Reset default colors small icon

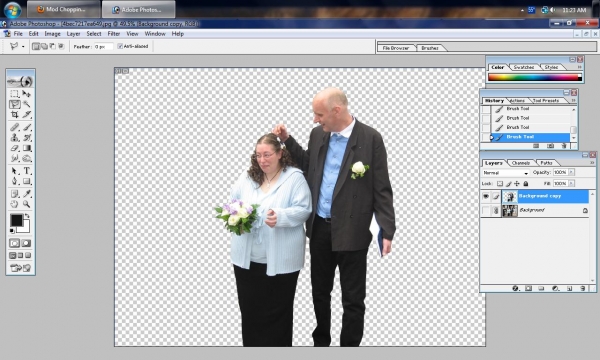pos(12,231)
